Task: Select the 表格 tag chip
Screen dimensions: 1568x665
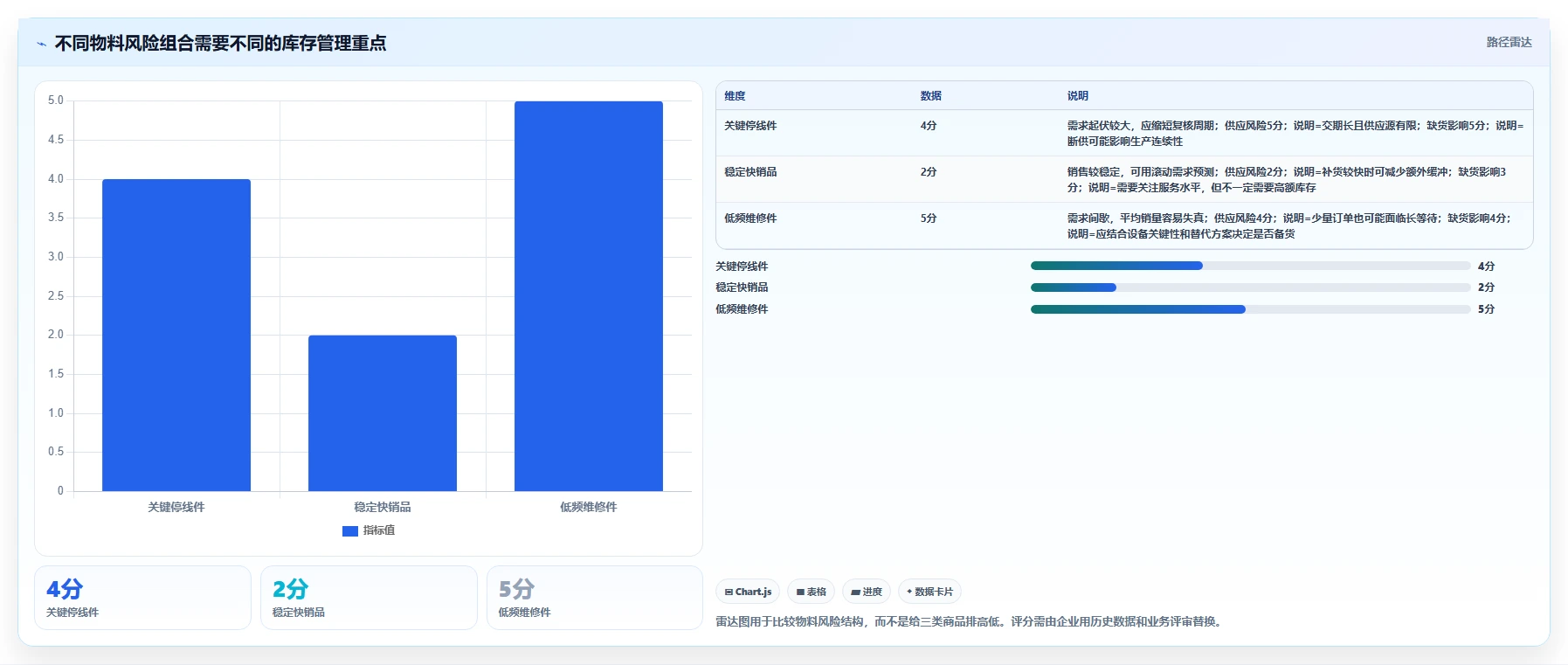Action: pos(811,592)
